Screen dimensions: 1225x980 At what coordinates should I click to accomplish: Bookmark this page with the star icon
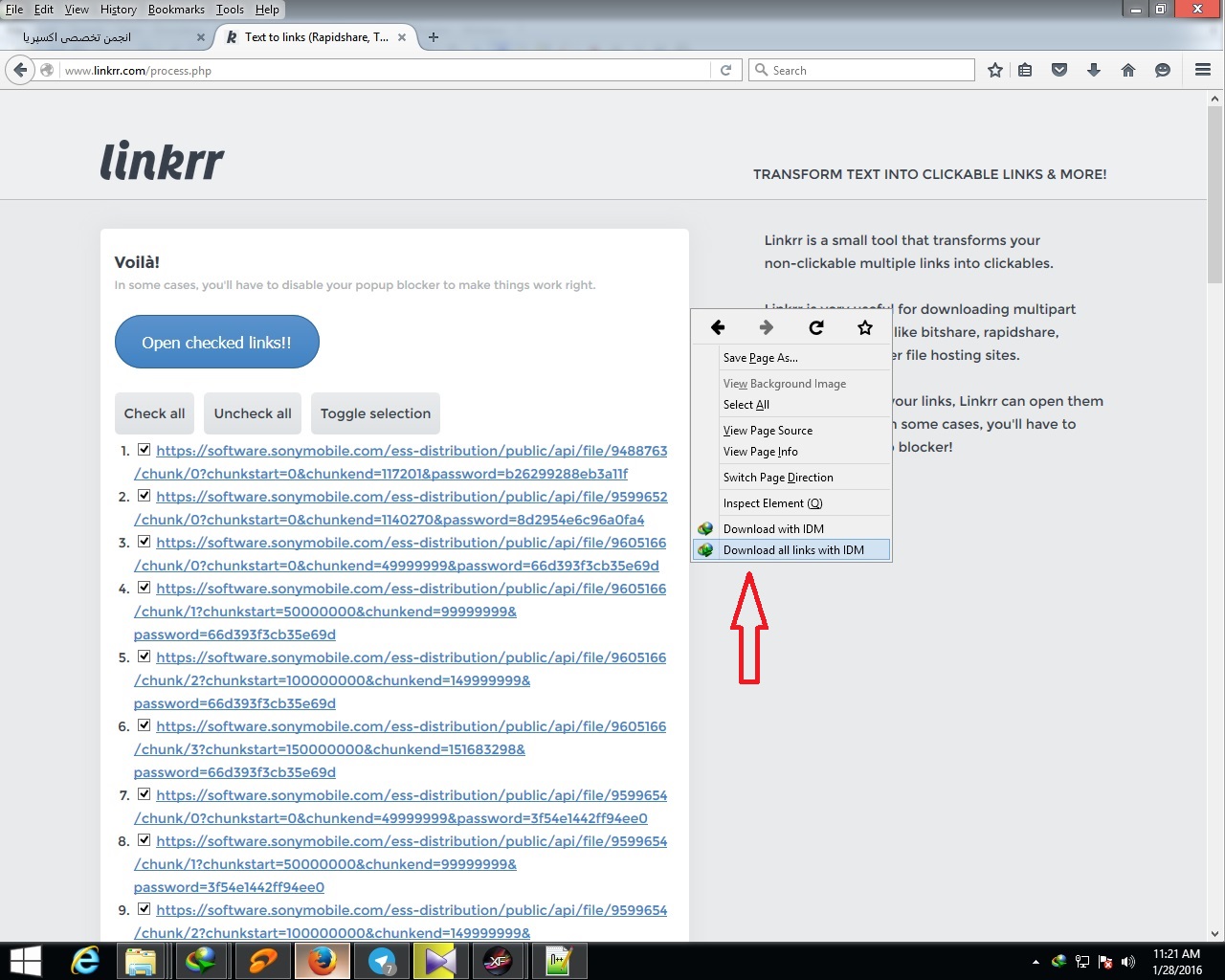[x=995, y=70]
